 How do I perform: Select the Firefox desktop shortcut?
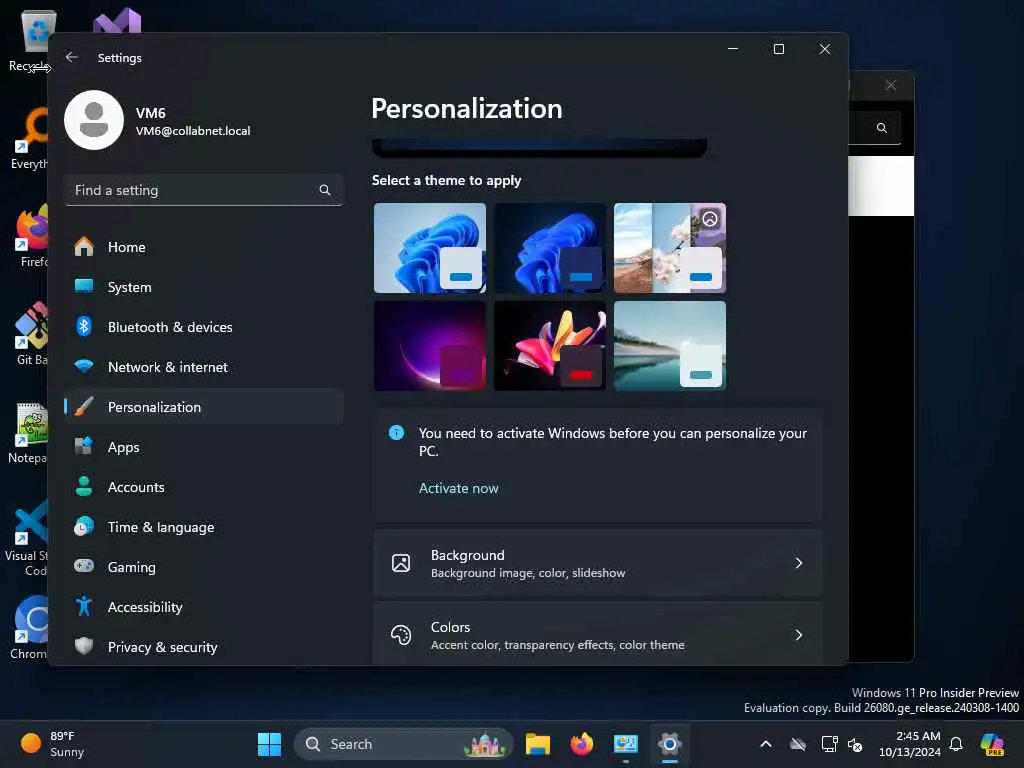(33, 236)
